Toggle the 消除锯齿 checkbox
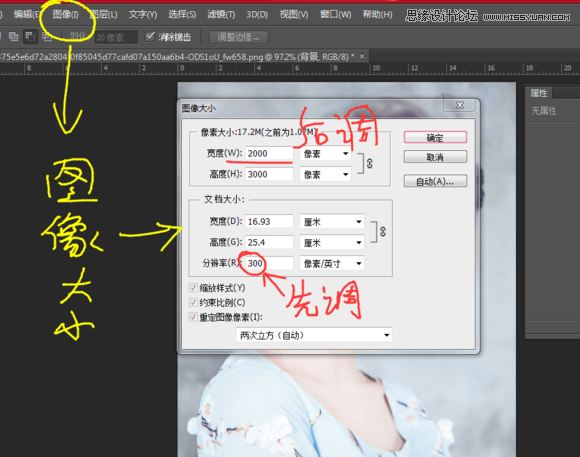This screenshot has height=457, width=580. tap(150, 36)
